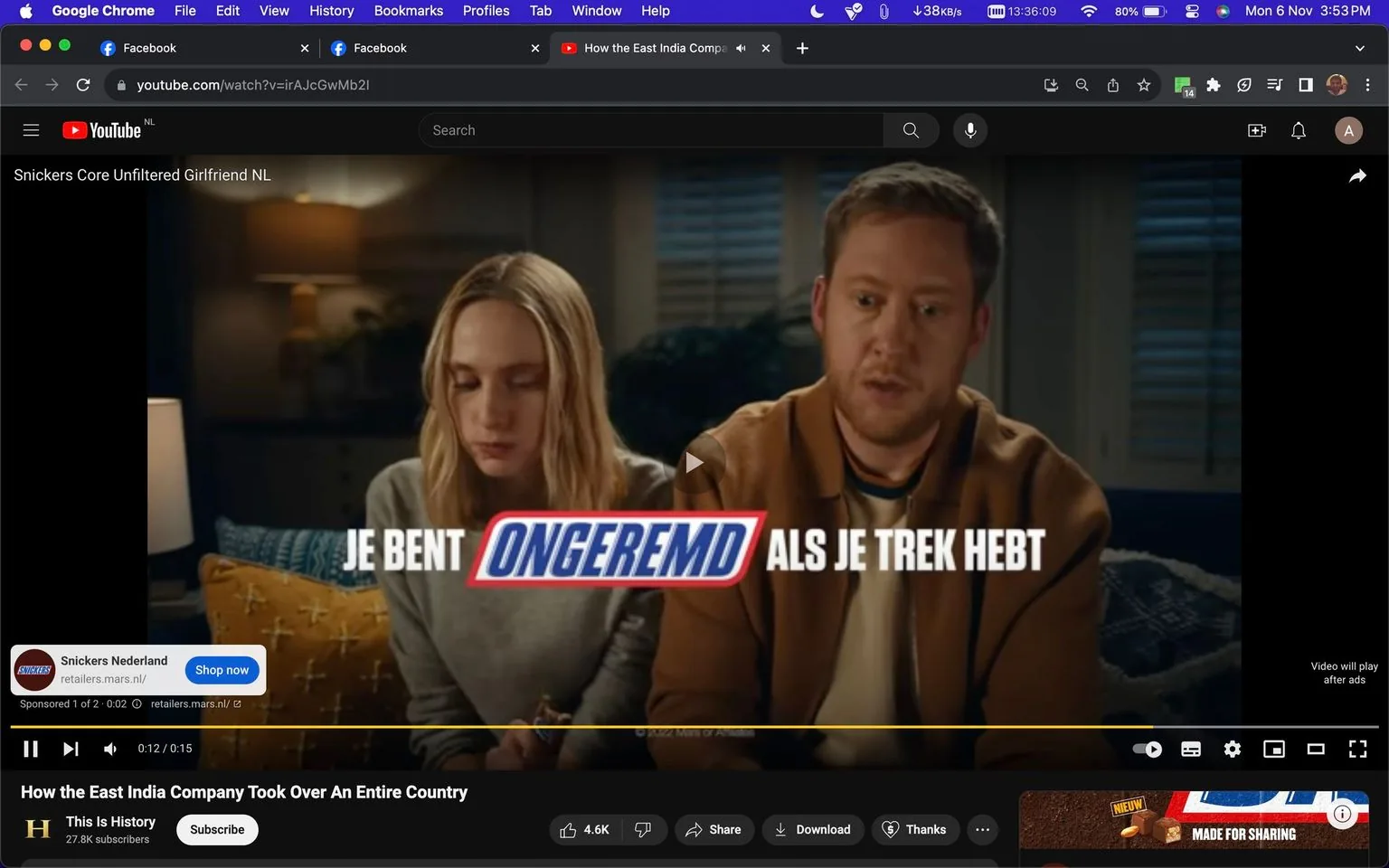Click Shop now on the Snickers ad

[222, 670]
